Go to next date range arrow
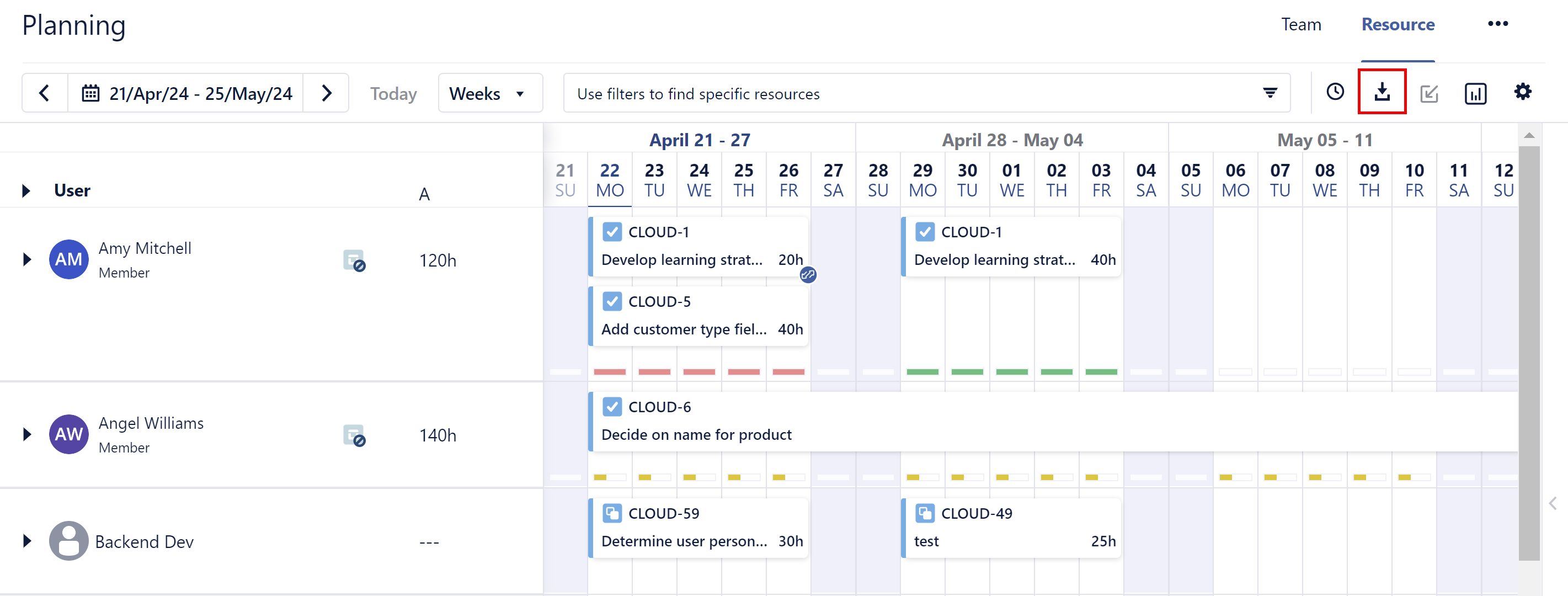The image size is (1568, 596). coord(326,93)
